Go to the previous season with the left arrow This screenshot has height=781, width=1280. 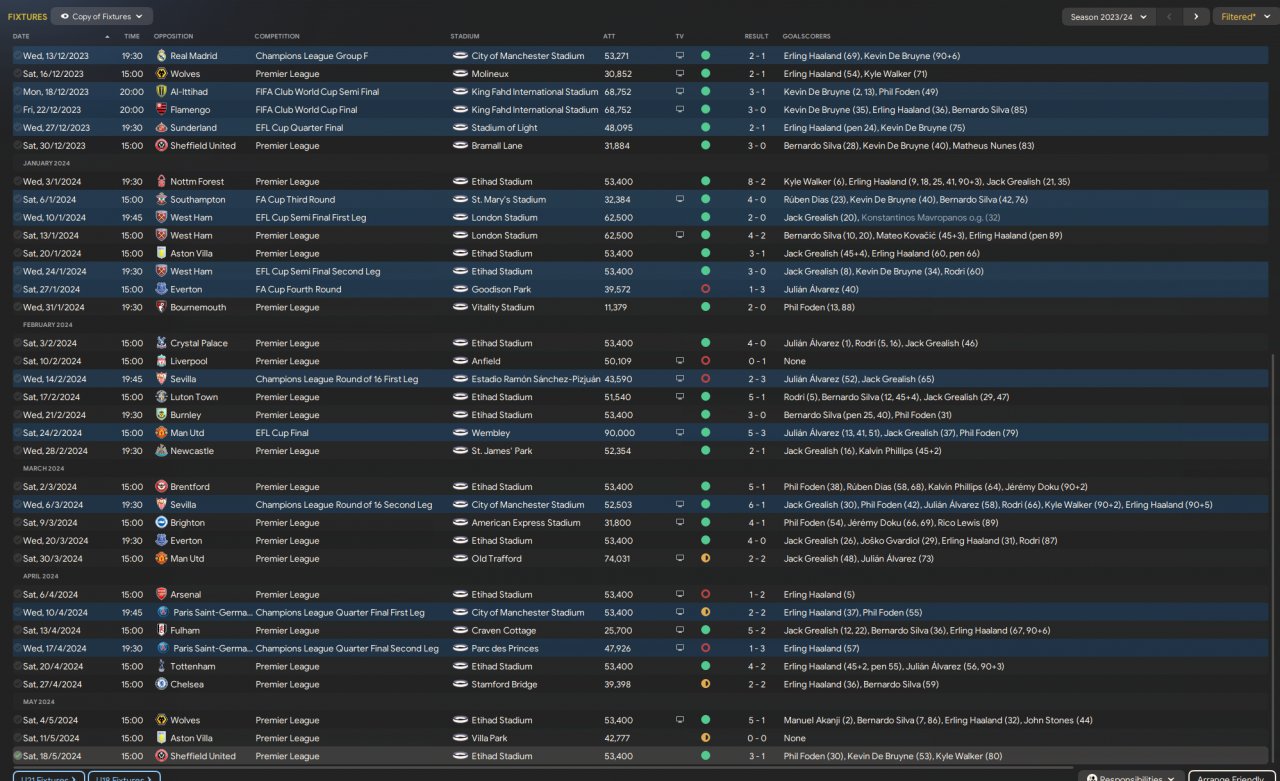[1168, 17]
